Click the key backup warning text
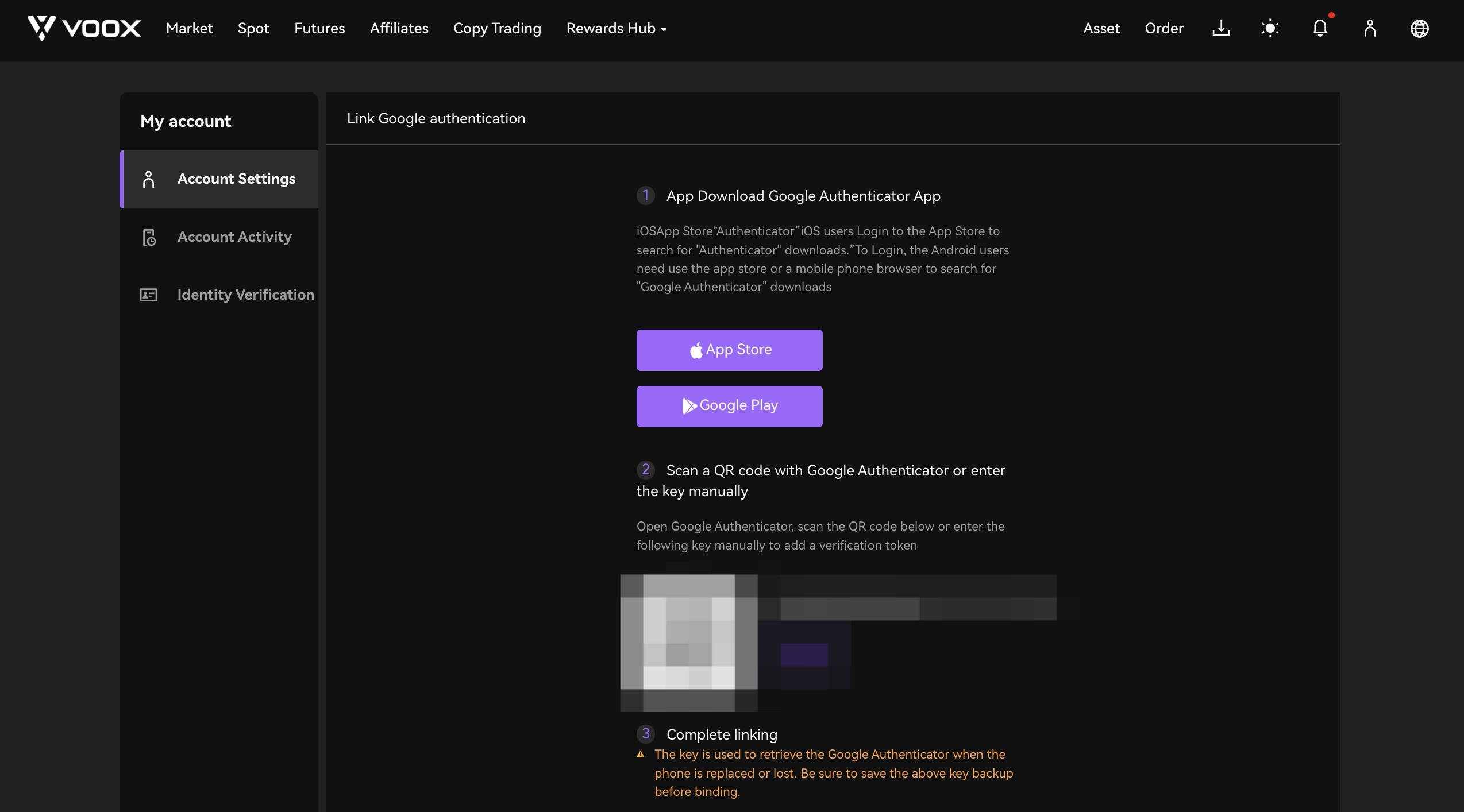Image resolution: width=1464 pixels, height=812 pixels. (x=833, y=773)
